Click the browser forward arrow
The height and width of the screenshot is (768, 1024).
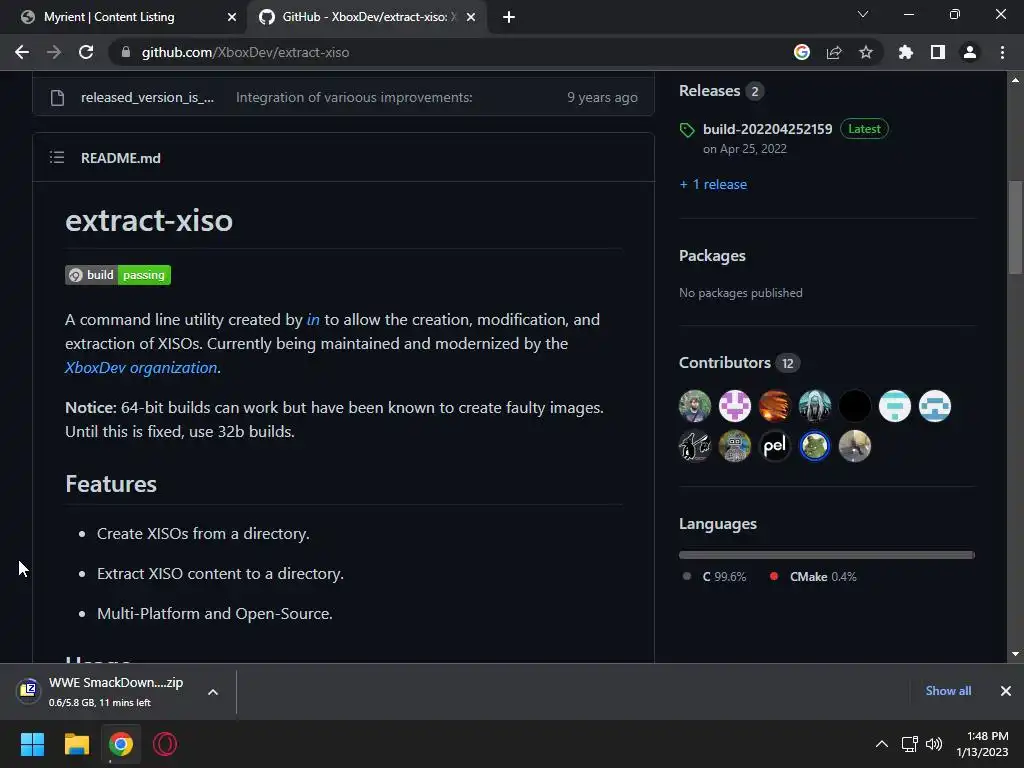pyautogui.click(x=54, y=52)
